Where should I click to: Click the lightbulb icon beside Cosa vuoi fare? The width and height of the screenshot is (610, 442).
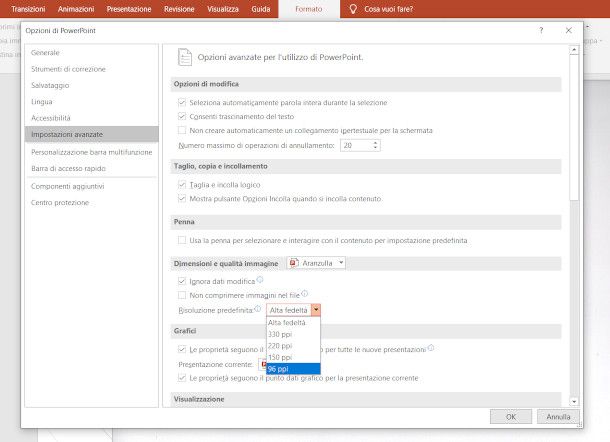353,9
